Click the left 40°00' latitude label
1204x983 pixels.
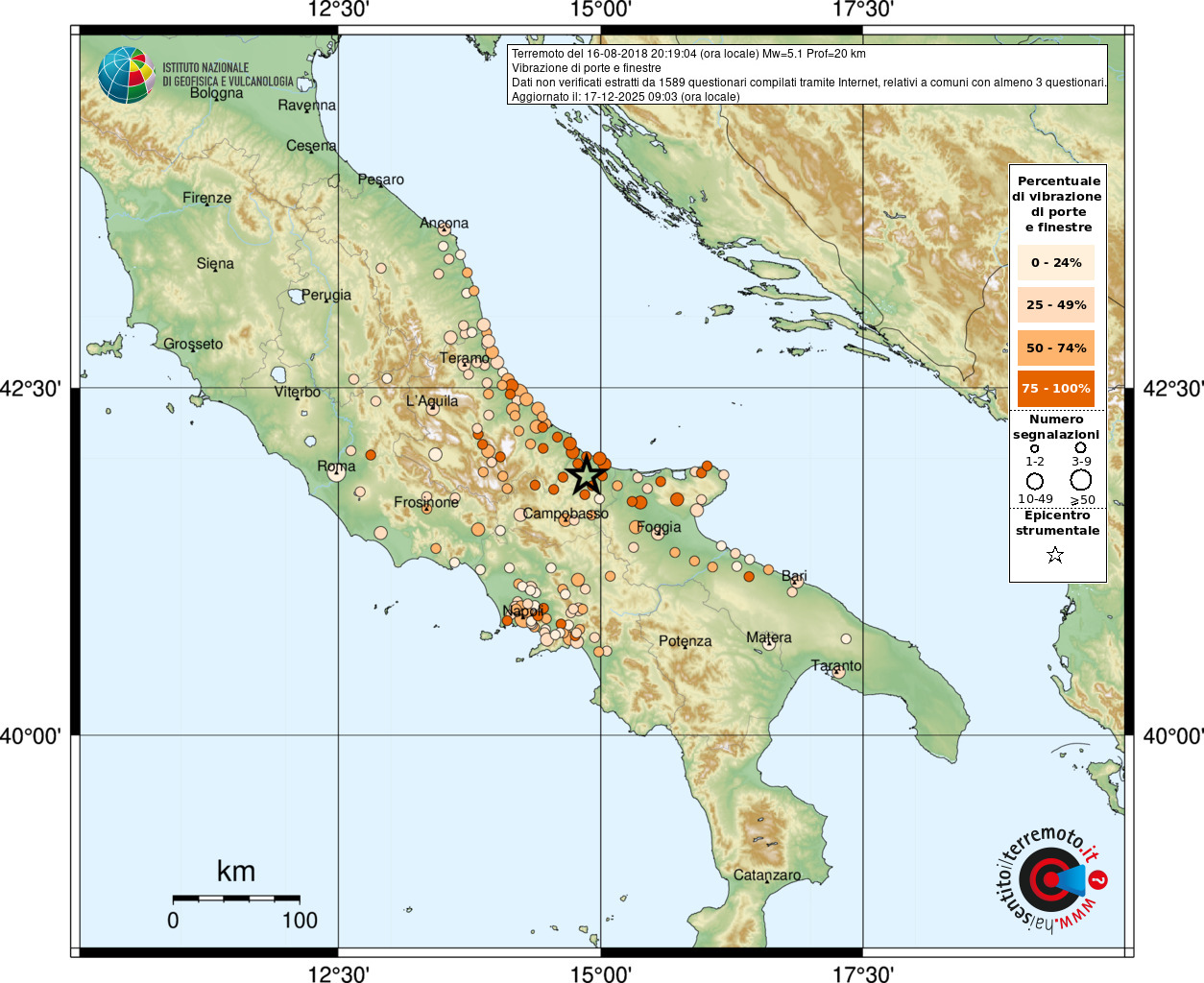click(31, 736)
